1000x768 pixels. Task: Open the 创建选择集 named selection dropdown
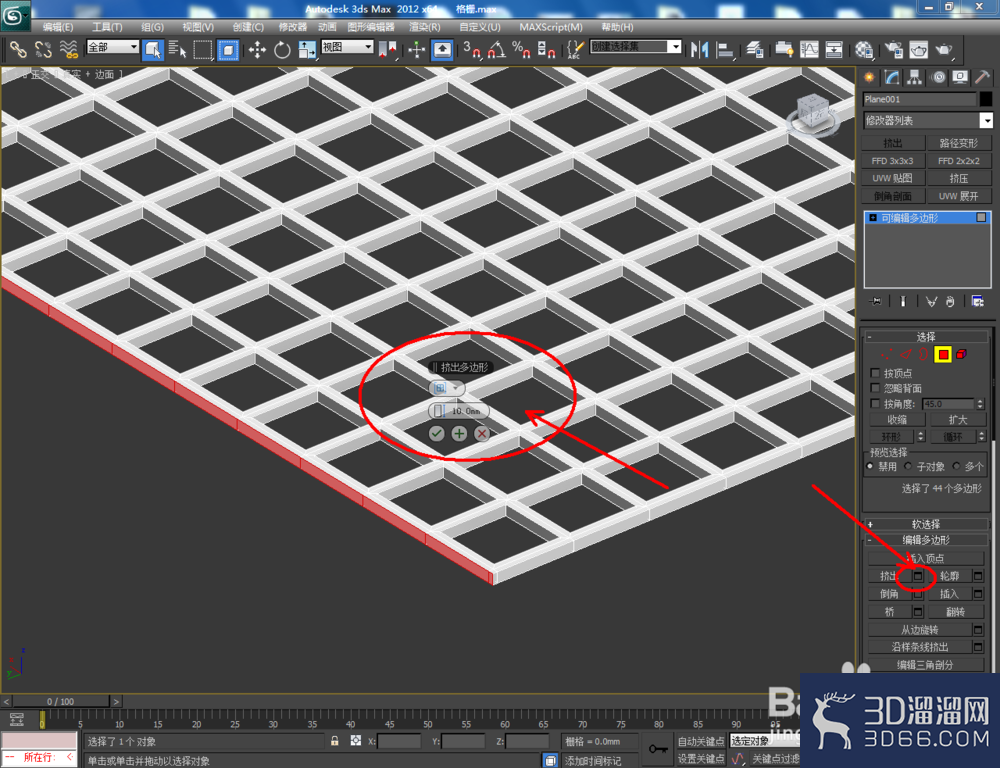pyautogui.click(x=635, y=47)
